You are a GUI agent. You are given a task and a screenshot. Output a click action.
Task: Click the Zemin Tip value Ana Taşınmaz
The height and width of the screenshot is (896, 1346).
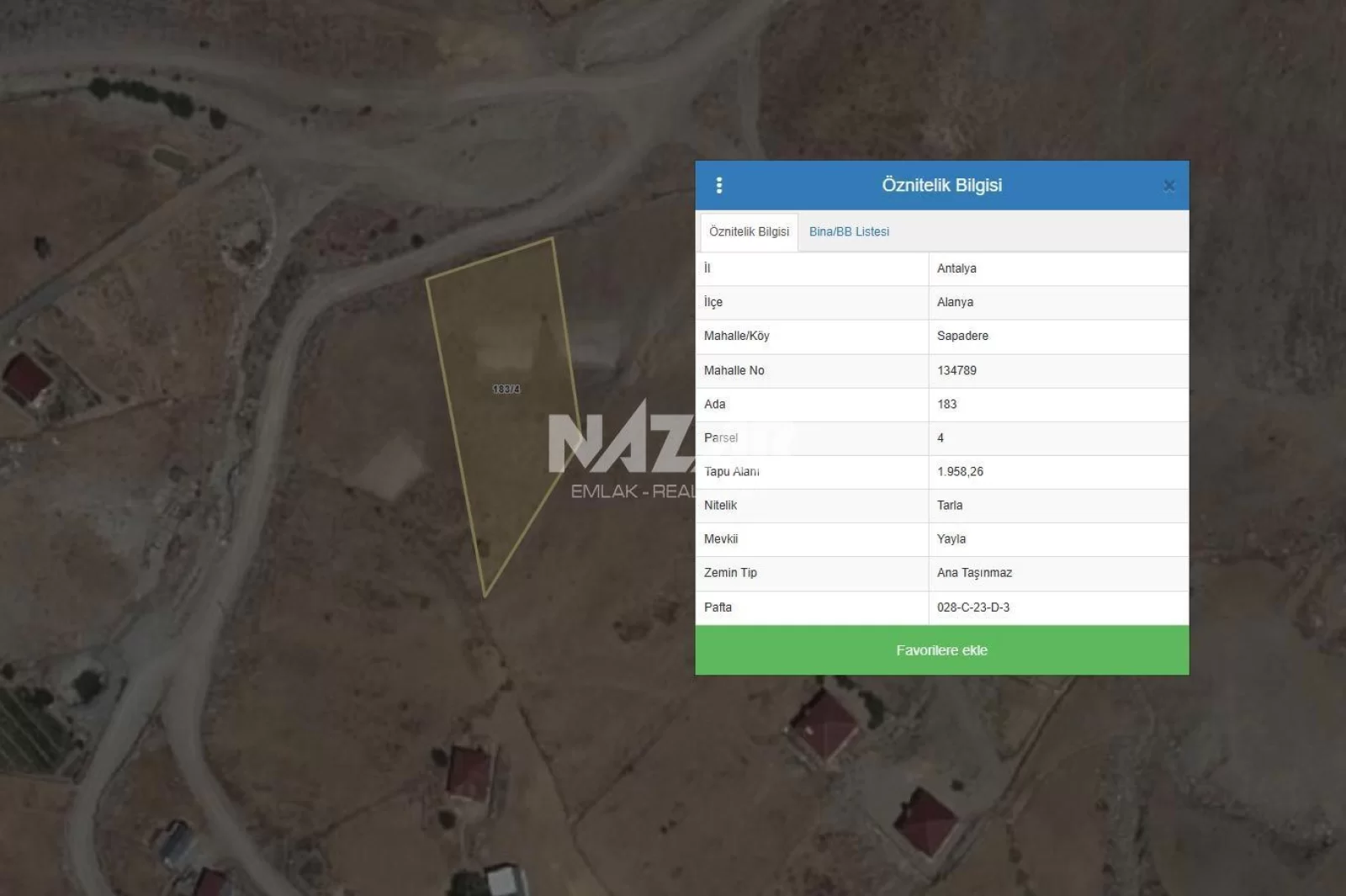tap(974, 573)
